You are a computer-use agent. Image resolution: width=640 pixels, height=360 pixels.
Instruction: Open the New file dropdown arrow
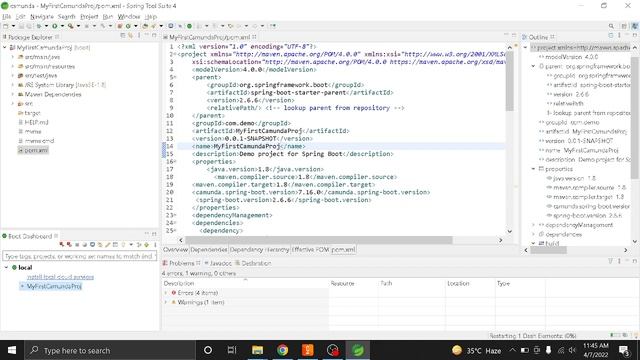13,26
